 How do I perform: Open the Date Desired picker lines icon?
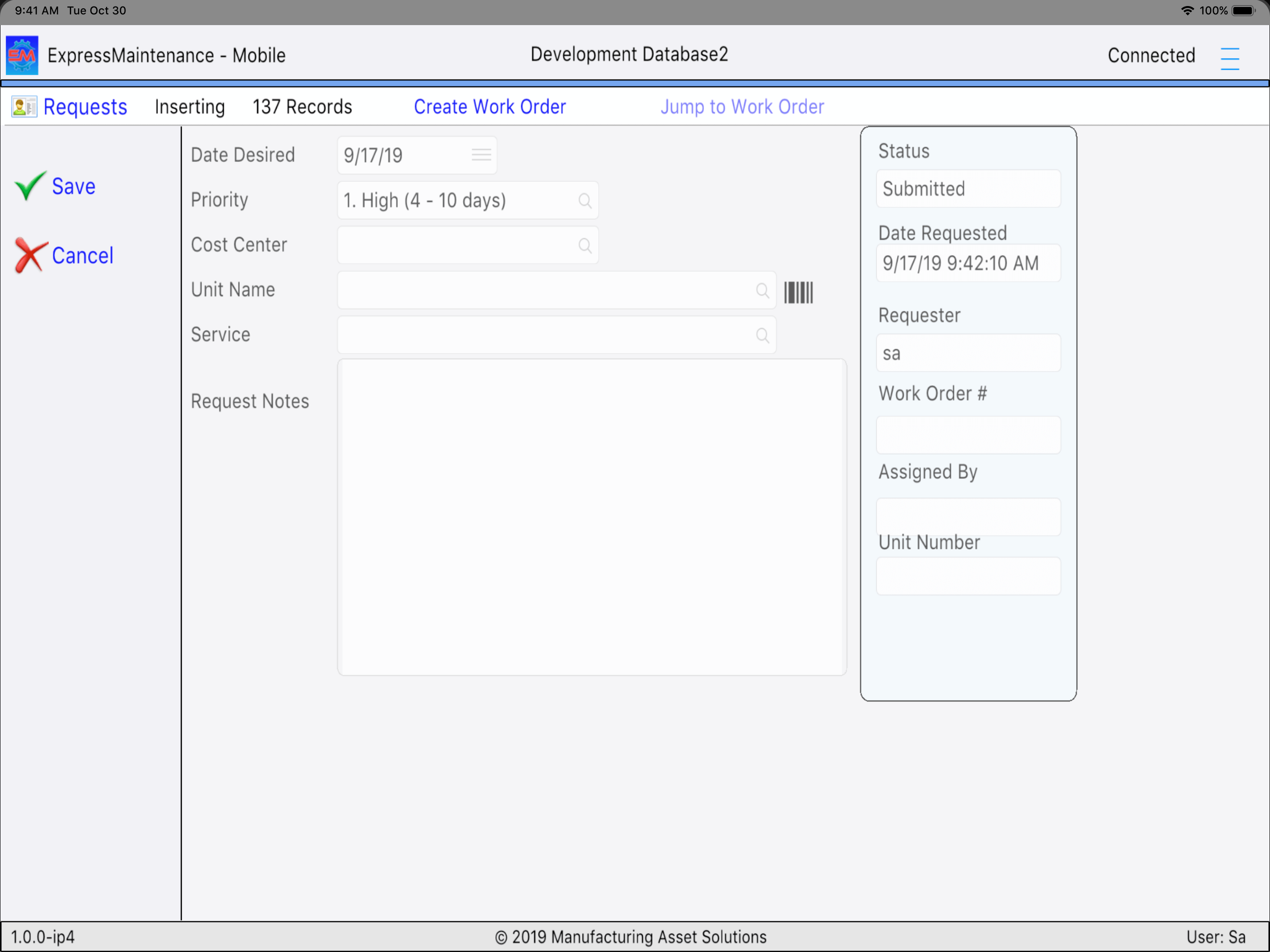click(x=481, y=154)
